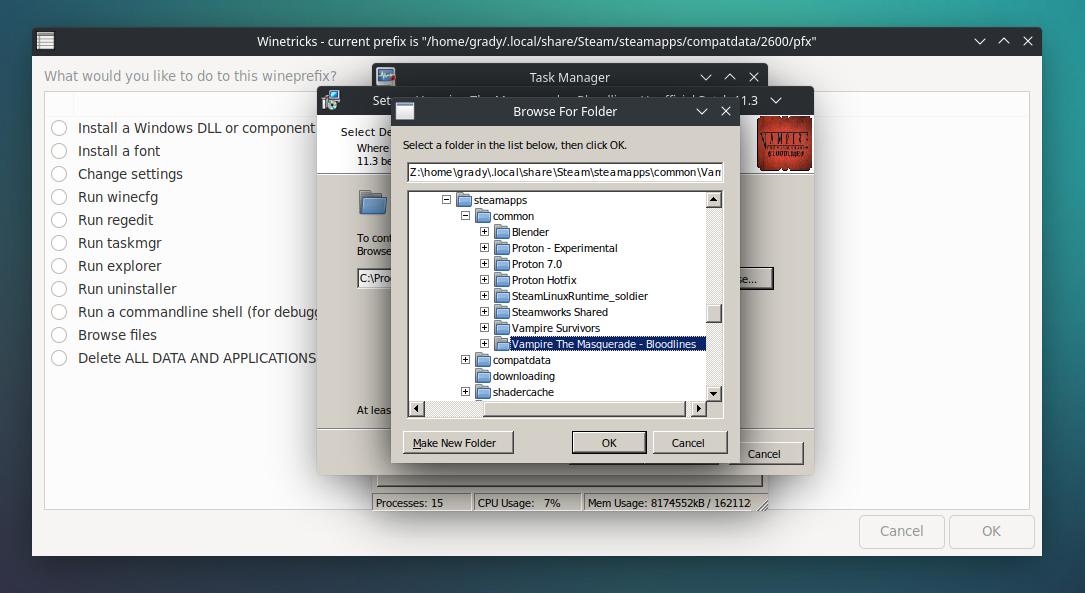Choose the Change settings option

tap(60, 174)
